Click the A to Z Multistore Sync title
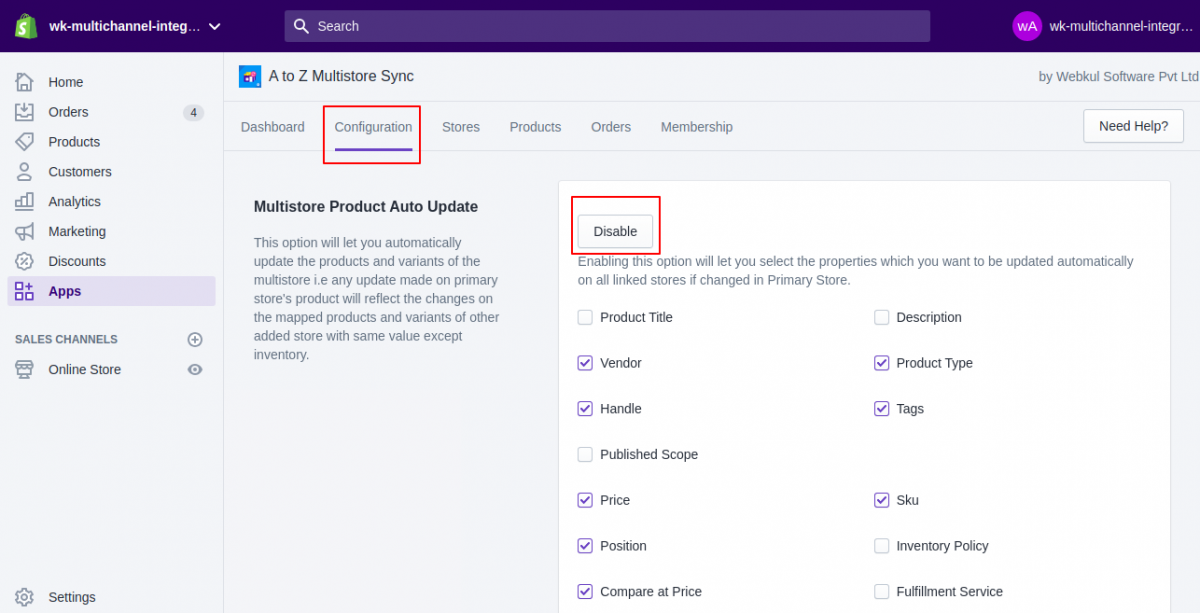The width and height of the screenshot is (1200, 613). tap(341, 76)
